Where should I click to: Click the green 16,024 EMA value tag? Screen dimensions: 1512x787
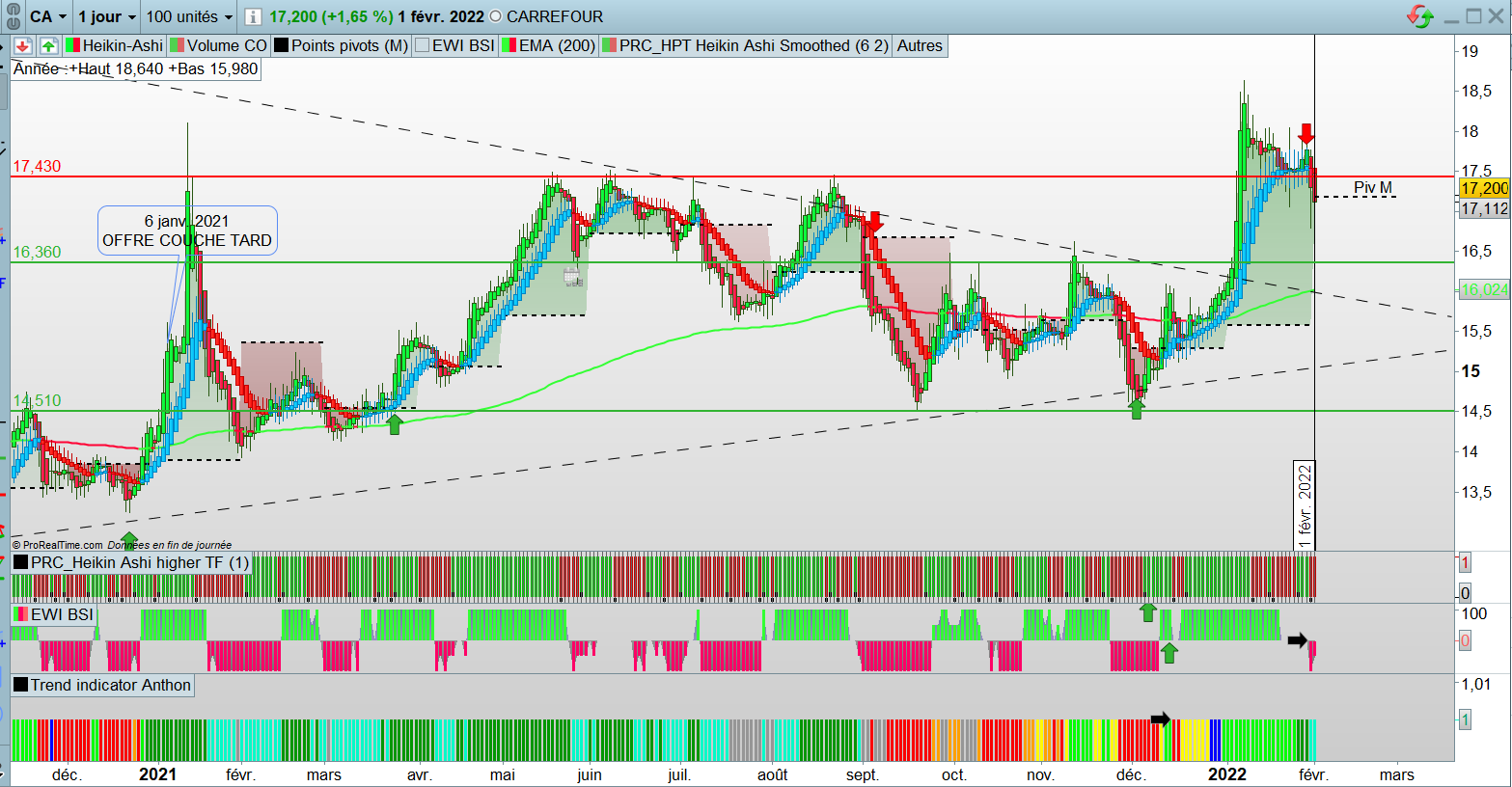[x=1484, y=289]
